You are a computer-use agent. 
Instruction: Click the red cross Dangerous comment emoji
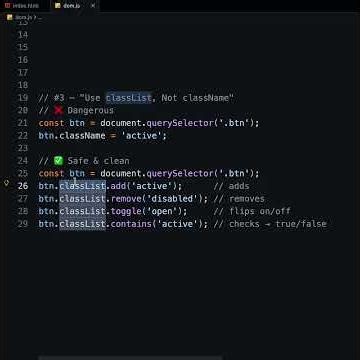pos(59,110)
